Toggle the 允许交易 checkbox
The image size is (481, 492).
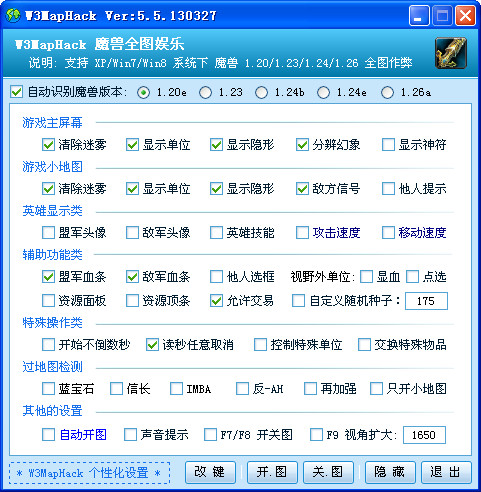pos(216,301)
